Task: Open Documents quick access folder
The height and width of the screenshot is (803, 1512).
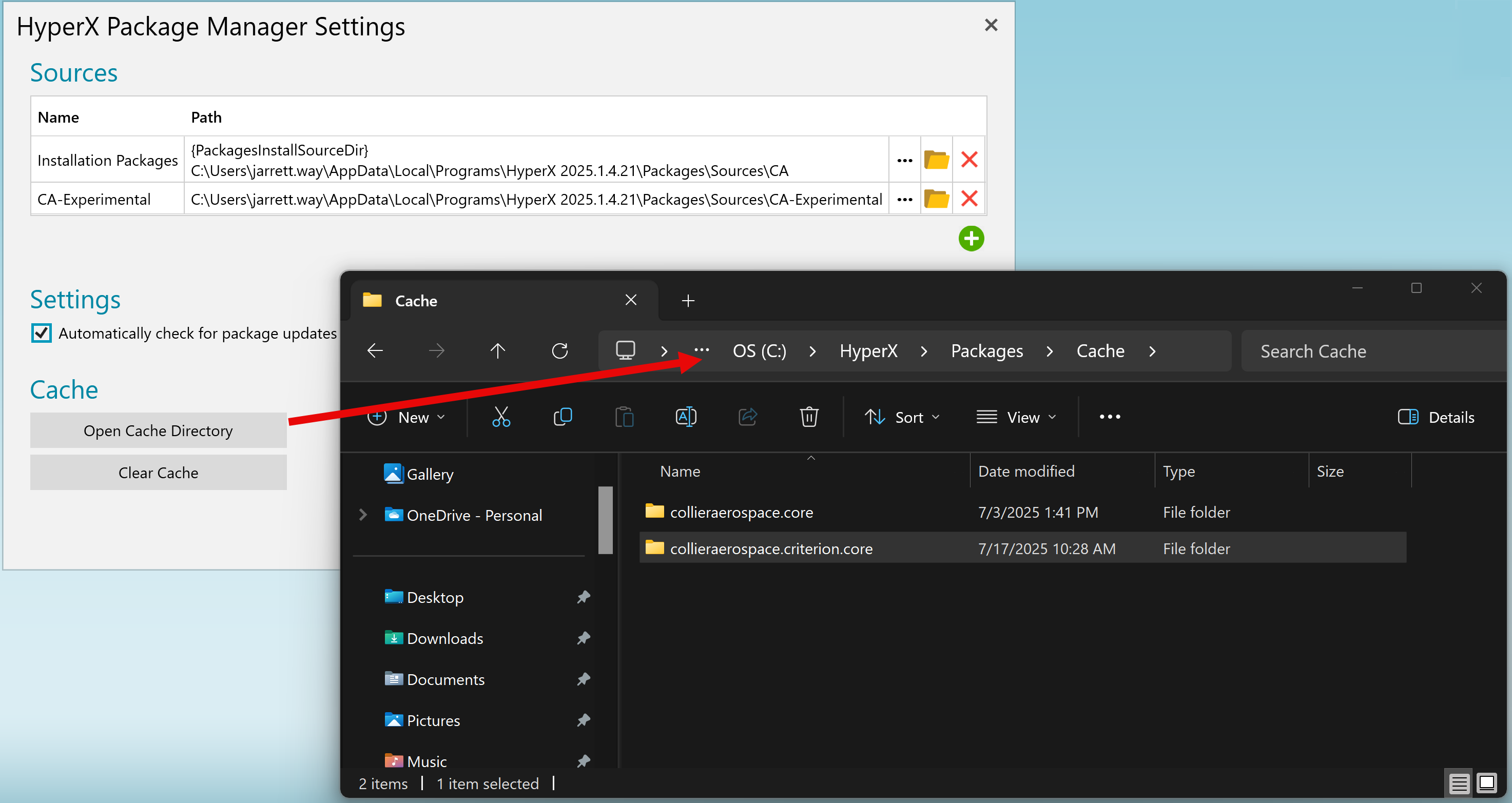Action: pos(434,679)
